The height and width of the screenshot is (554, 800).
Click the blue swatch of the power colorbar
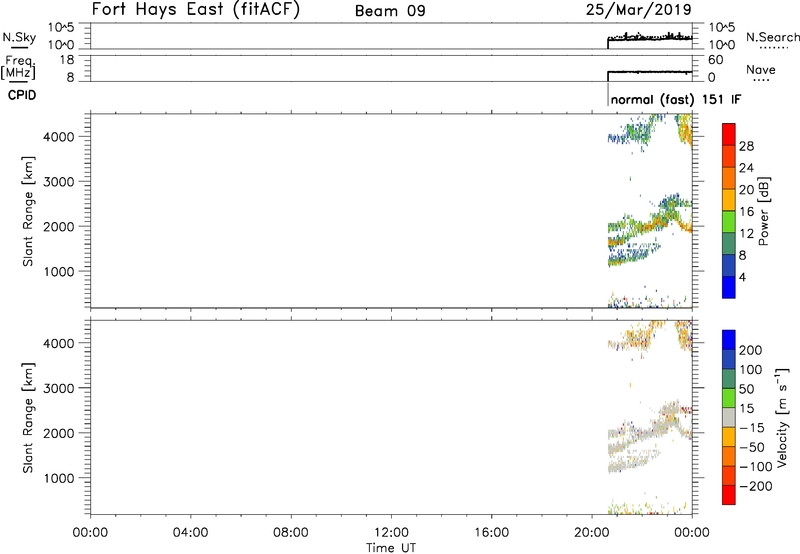729,287
